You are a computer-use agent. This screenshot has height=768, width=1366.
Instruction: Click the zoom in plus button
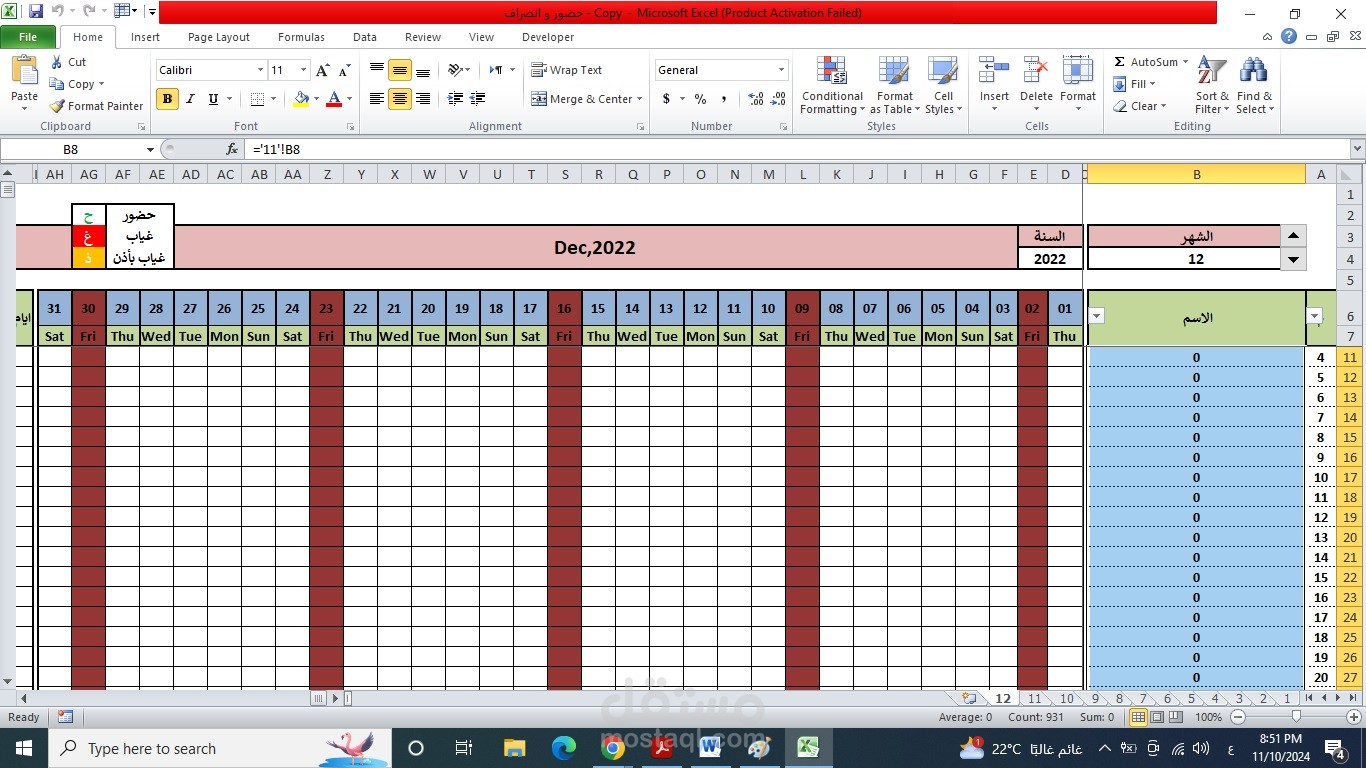pos(1355,717)
